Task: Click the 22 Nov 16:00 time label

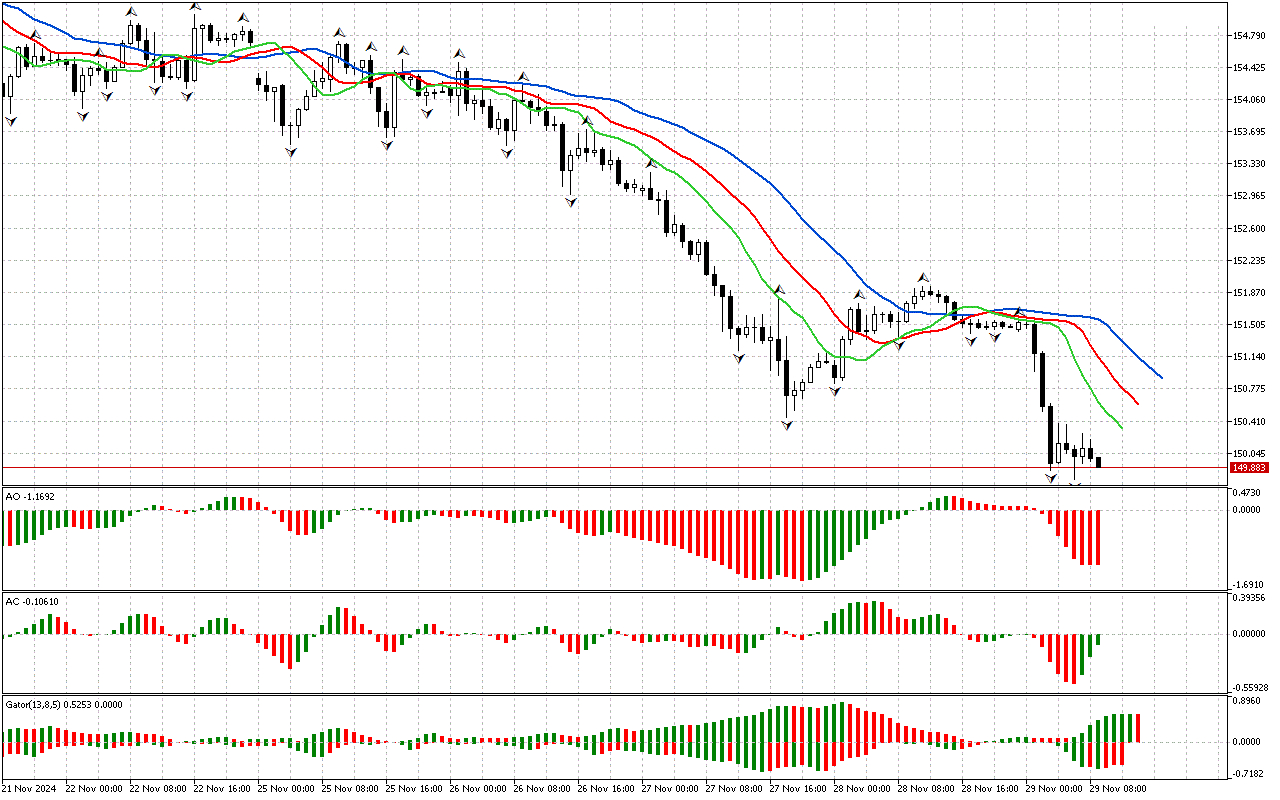Action: coord(222,789)
